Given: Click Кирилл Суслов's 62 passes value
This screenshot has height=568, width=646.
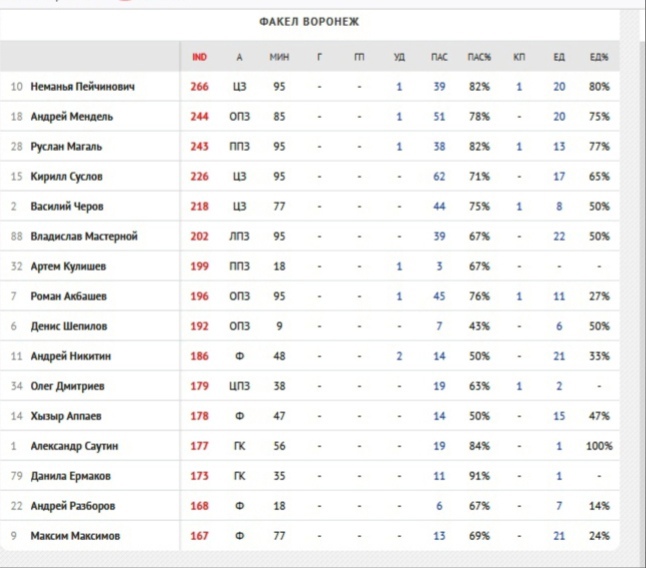Looking at the screenshot, I should (439, 177).
